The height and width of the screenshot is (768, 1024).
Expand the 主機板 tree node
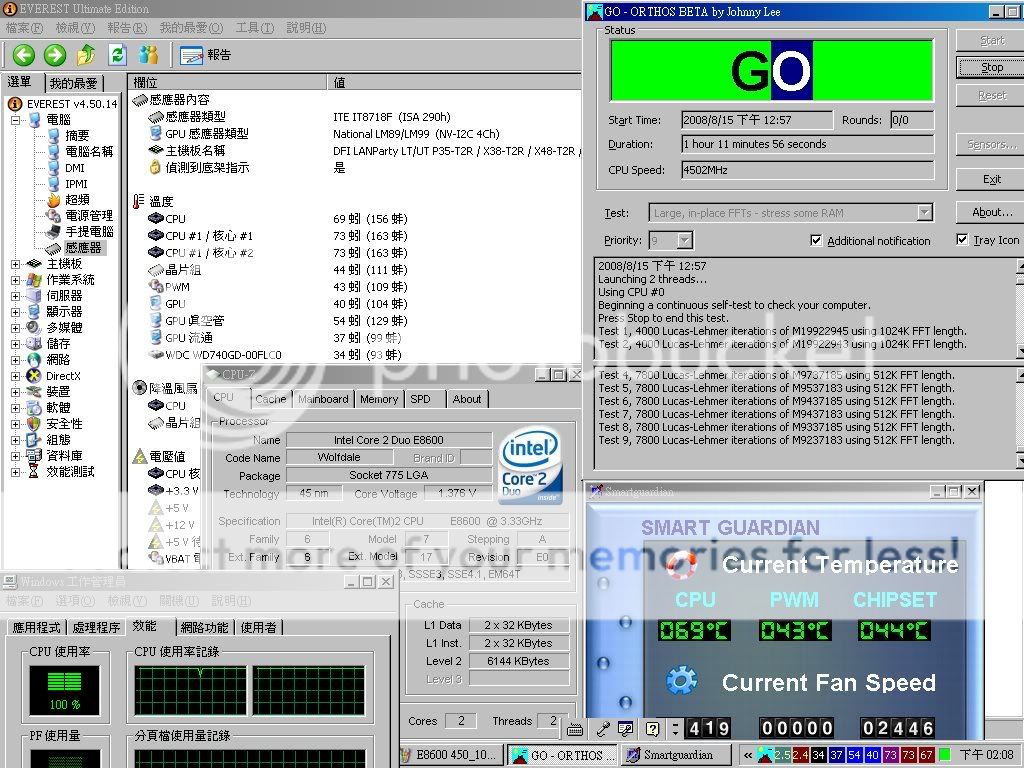click(16, 264)
